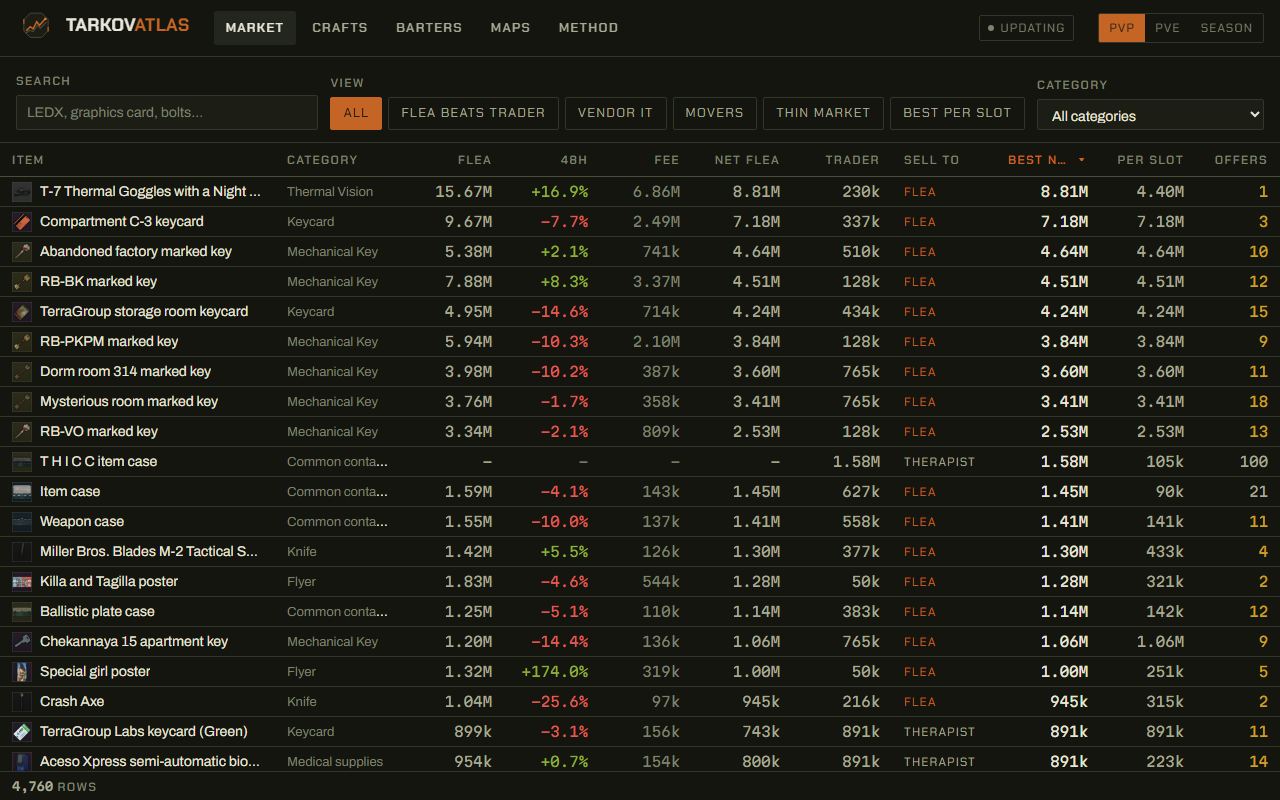Click the Special girl poster icon
Image resolution: width=1280 pixels, height=800 pixels.
pyautogui.click(x=22, y=671)
